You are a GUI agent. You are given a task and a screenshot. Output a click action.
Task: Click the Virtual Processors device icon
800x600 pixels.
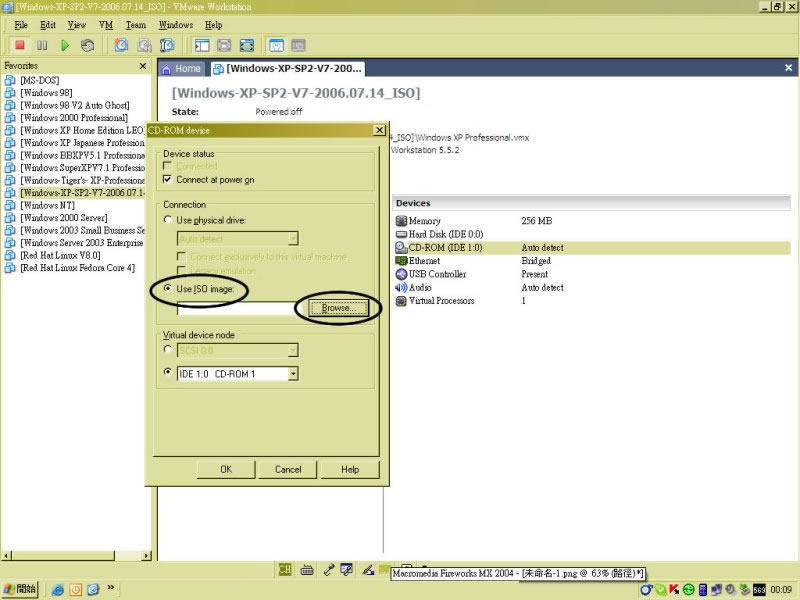(x=402, y=301)
